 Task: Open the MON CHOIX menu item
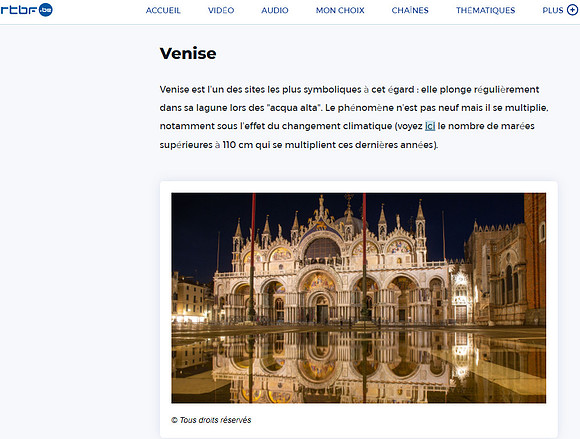340,10
